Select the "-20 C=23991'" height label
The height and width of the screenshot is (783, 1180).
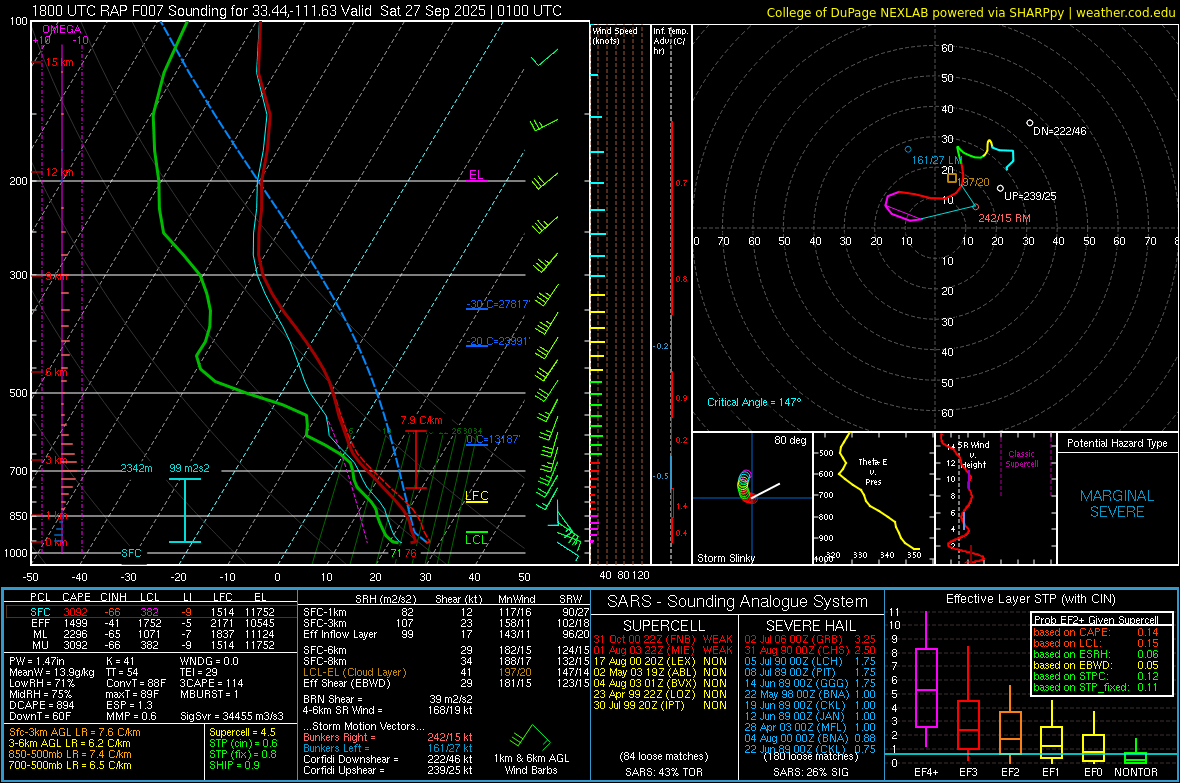pos(498,341)
